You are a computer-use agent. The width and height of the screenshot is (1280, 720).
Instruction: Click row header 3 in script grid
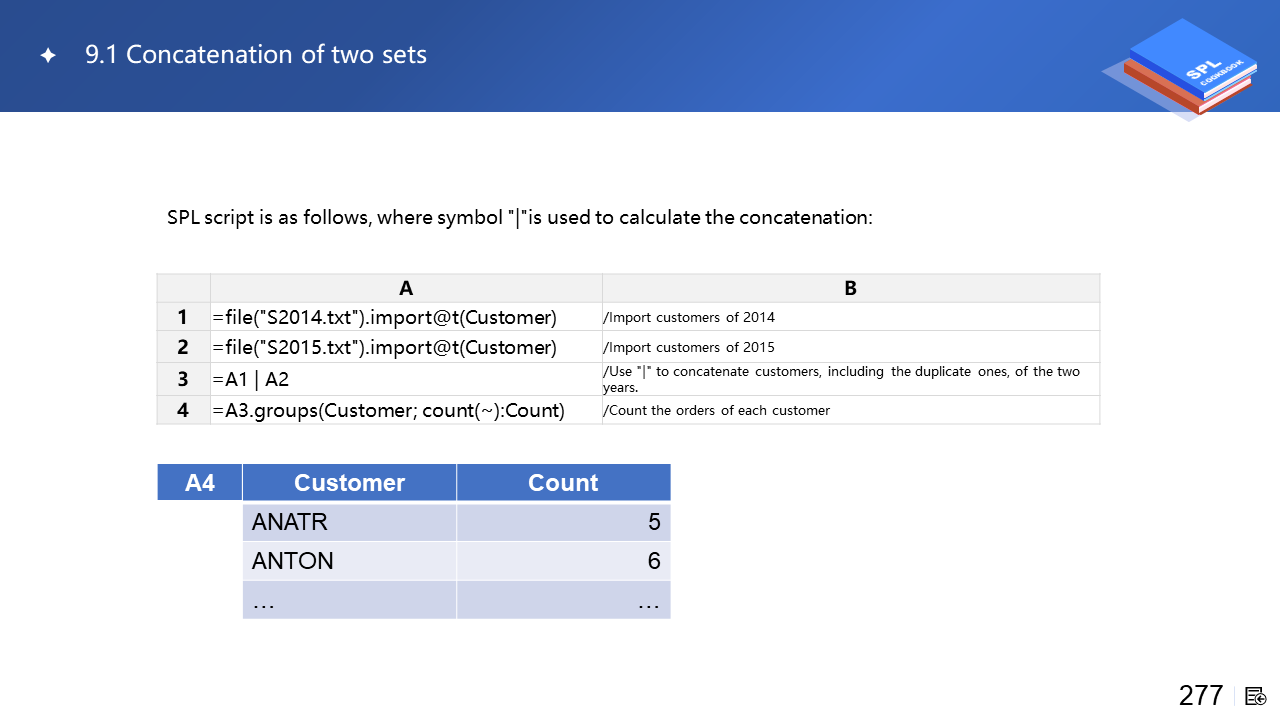tap(183, 379)
